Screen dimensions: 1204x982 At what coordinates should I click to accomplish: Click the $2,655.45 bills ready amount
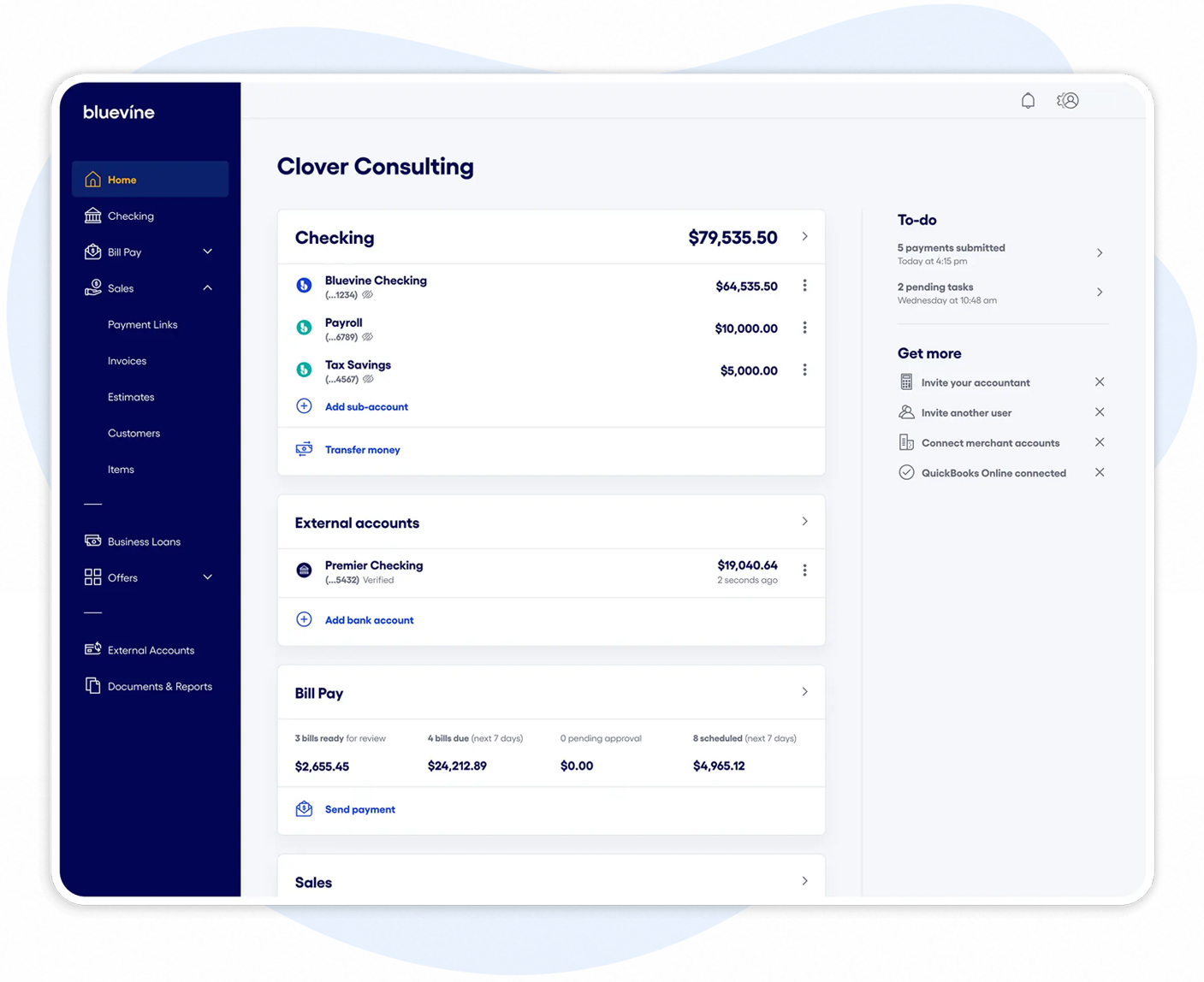click(322, 766)
